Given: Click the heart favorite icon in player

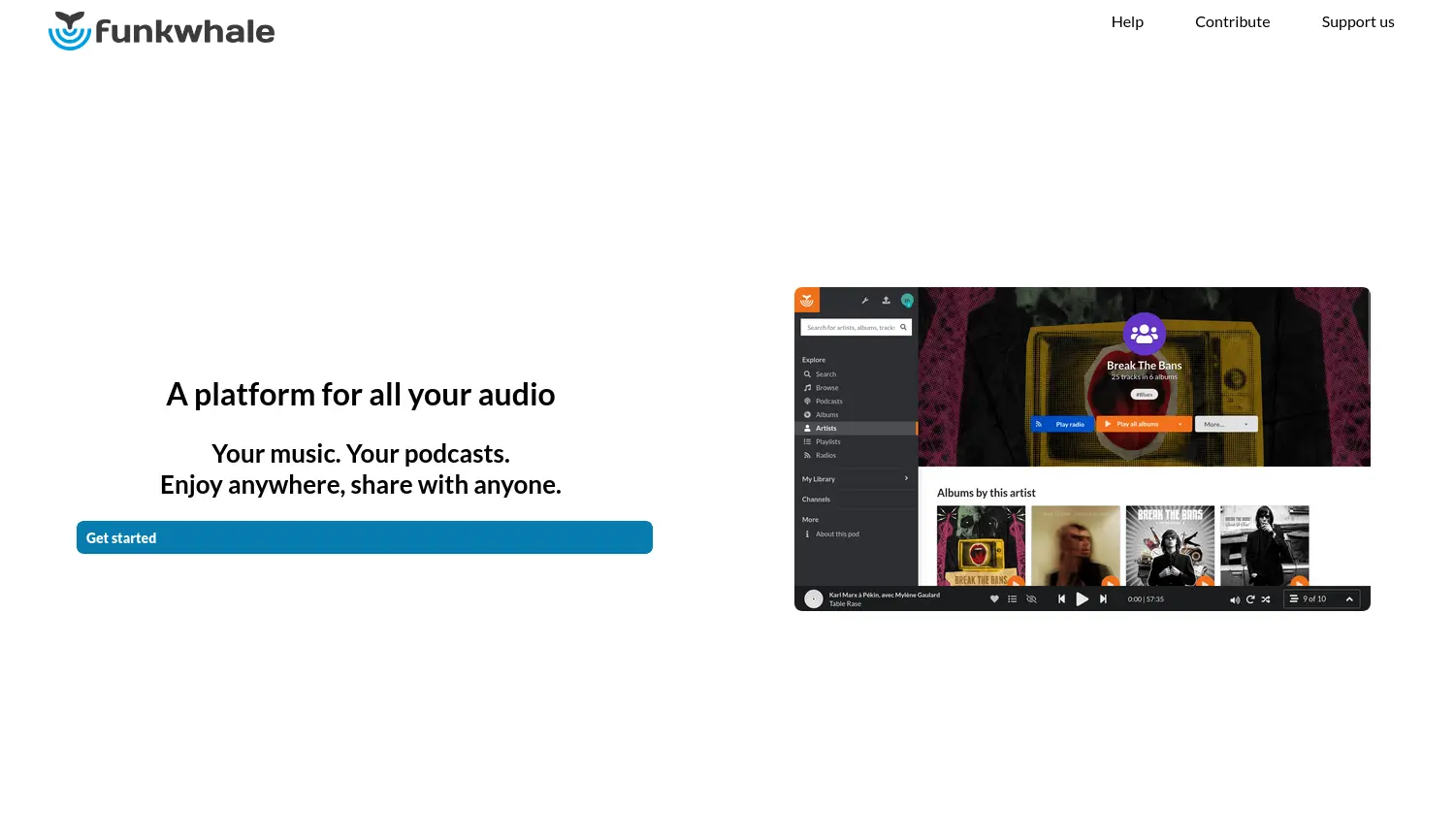Looking at the screenshot, I should [994, 599].
